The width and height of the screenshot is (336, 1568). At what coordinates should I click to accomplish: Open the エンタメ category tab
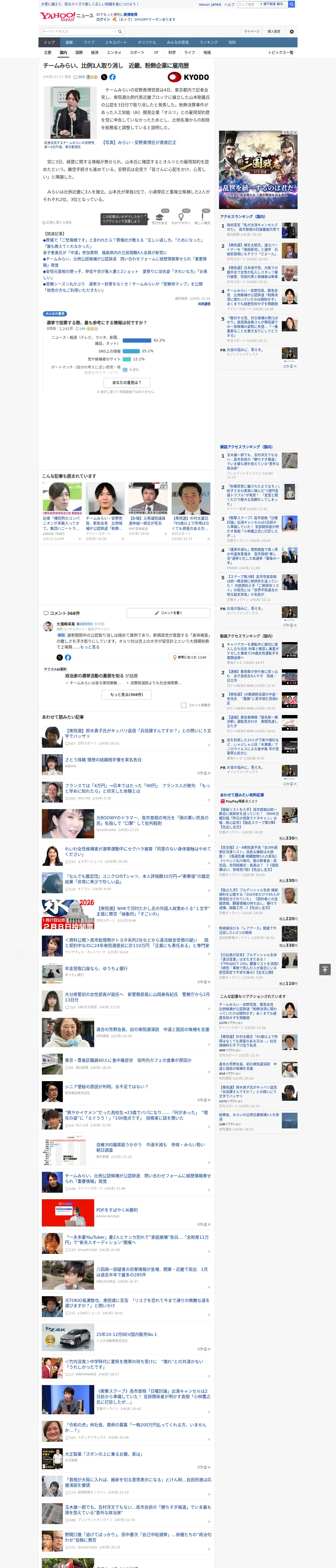(x=114, y=52)
